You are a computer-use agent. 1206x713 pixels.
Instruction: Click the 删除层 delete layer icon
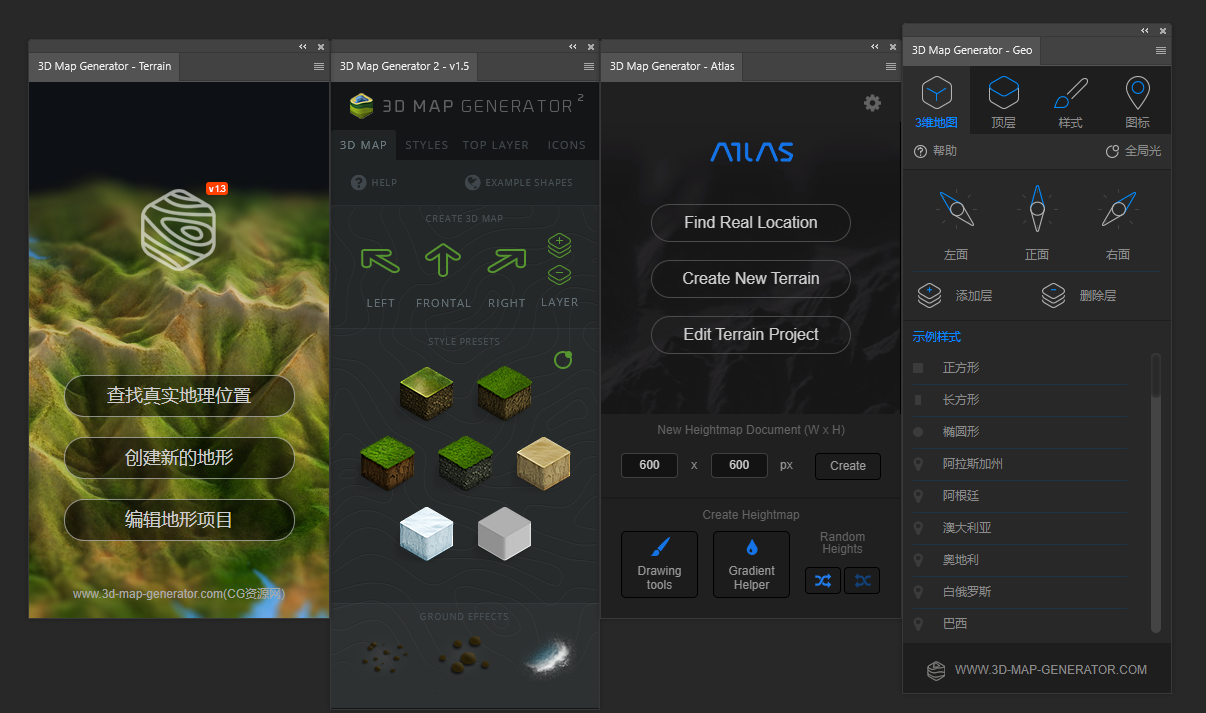tap(1053, 295)
